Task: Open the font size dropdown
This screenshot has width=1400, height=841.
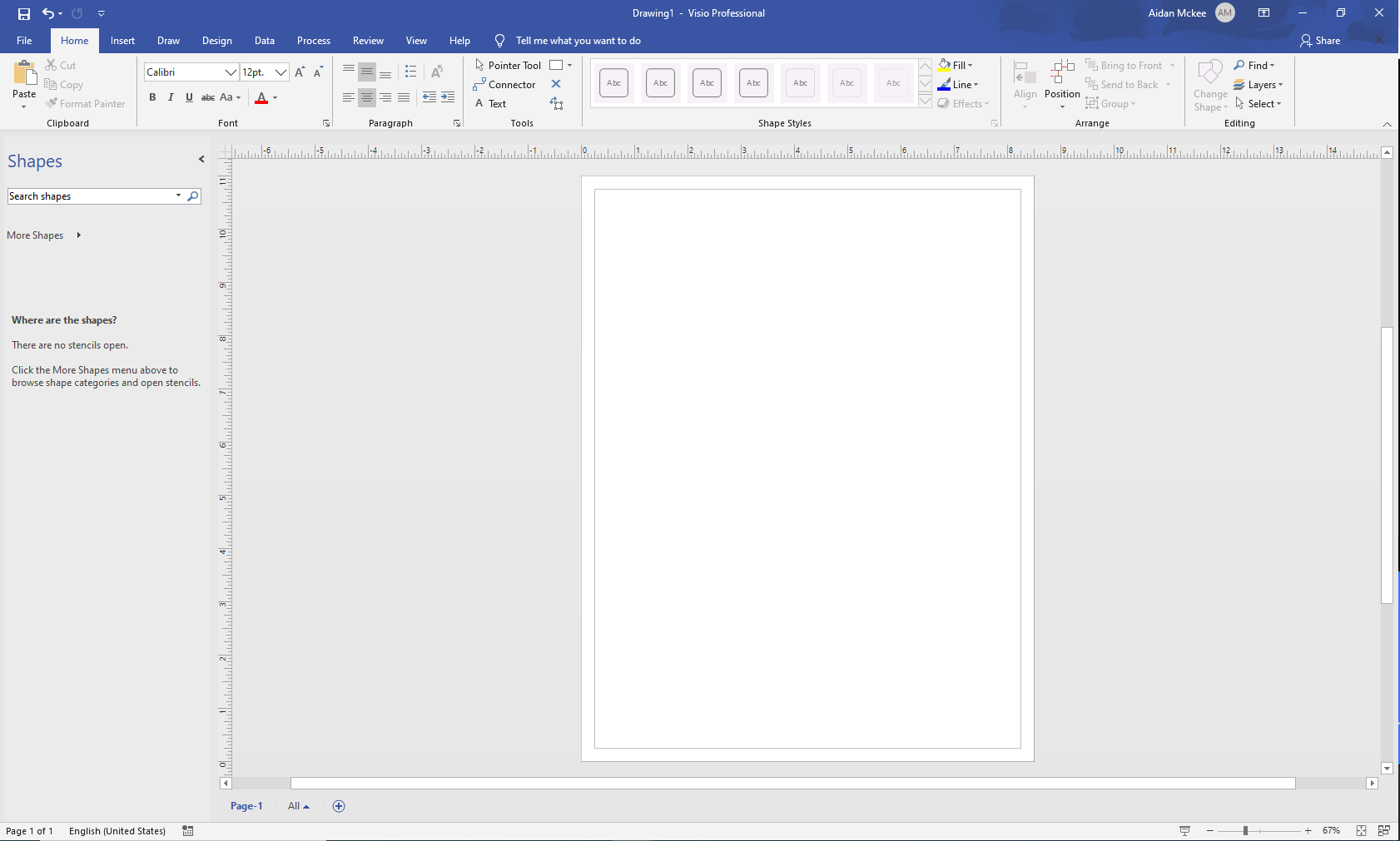Action: [x=280, y=72]
